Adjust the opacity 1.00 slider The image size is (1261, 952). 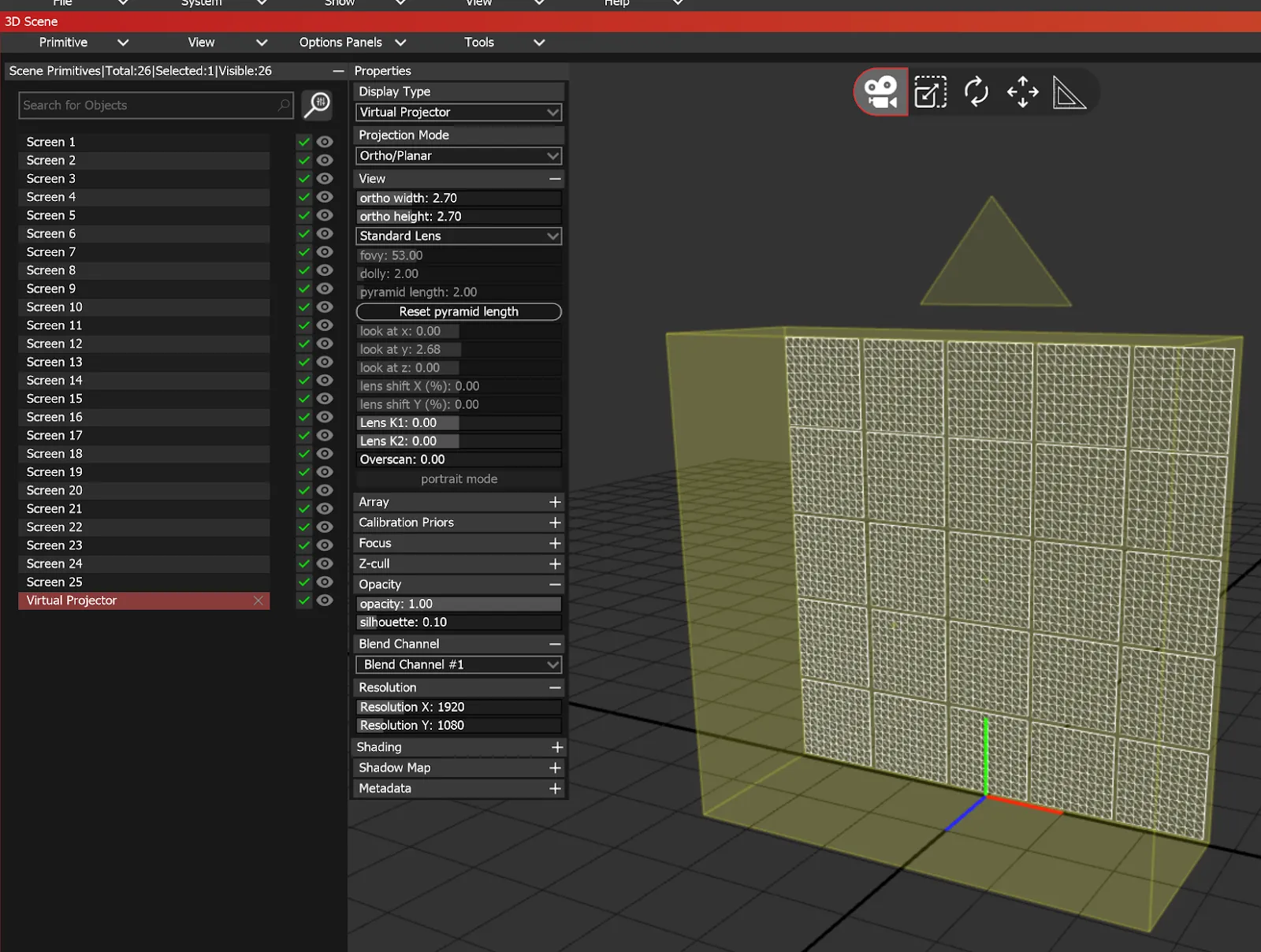[x=459, y=604]
